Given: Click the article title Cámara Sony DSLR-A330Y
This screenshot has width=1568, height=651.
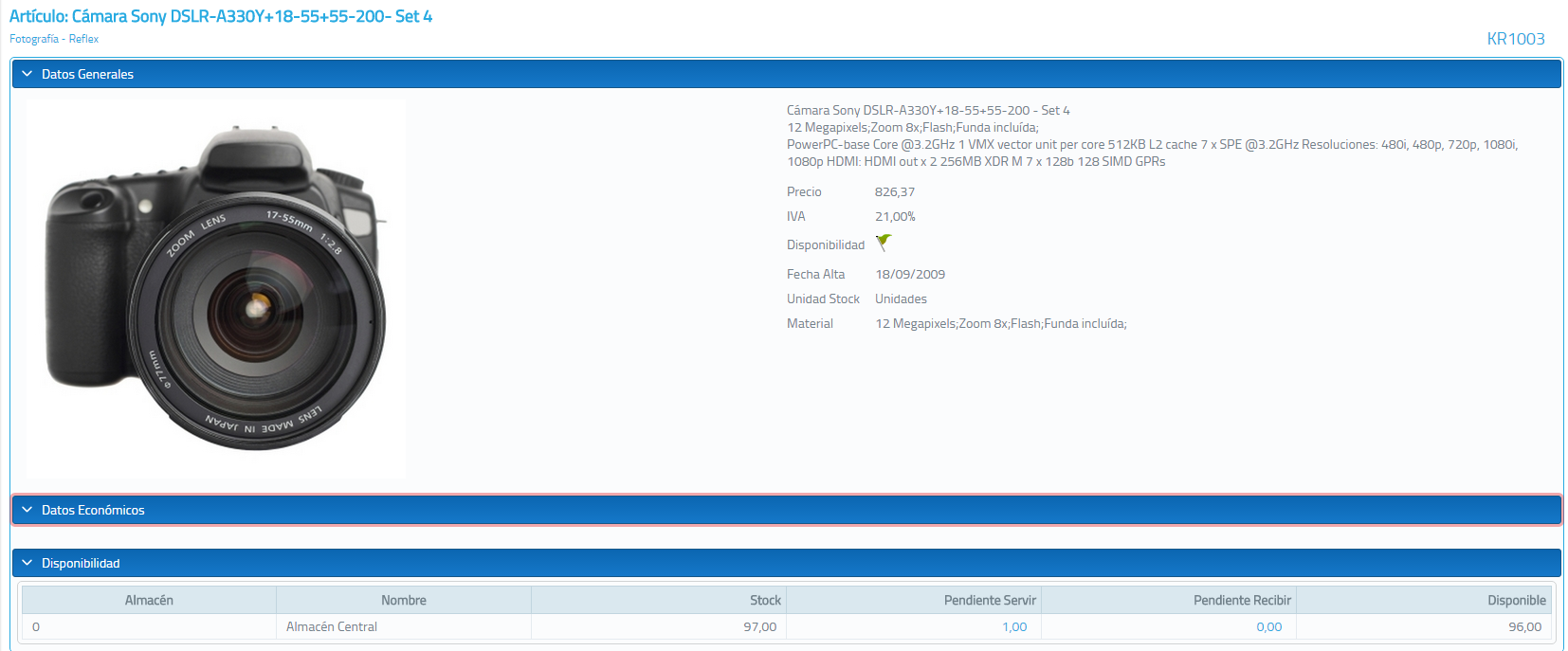Looking at the screenshot, I should (221, 16).
